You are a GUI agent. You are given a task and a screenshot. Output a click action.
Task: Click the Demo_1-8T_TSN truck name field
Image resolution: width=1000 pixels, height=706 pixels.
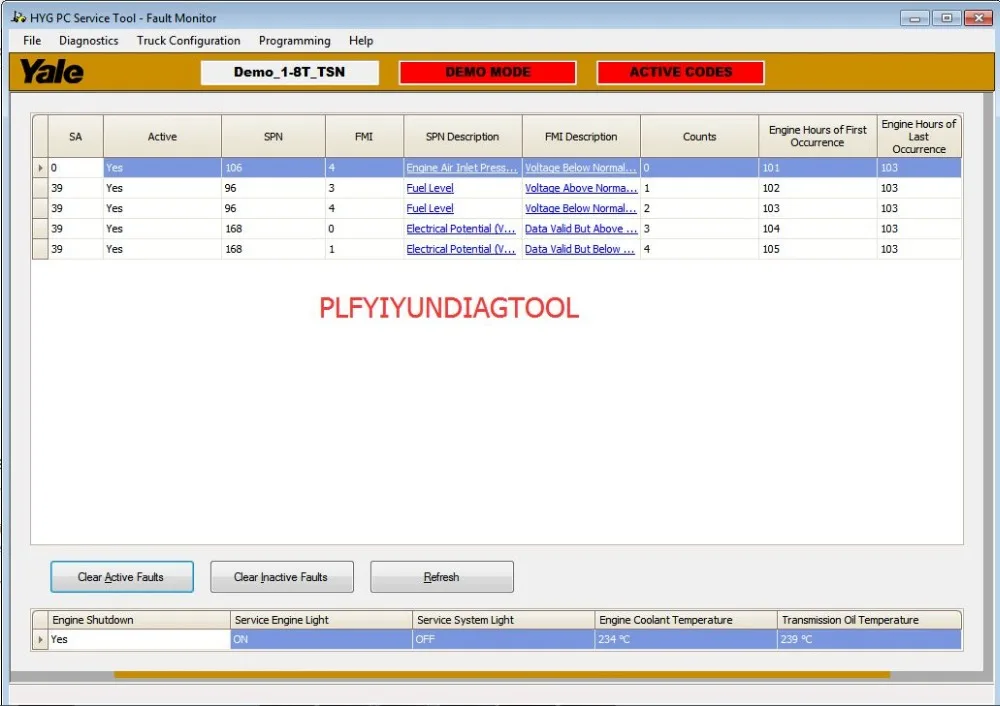coord(290,72)
